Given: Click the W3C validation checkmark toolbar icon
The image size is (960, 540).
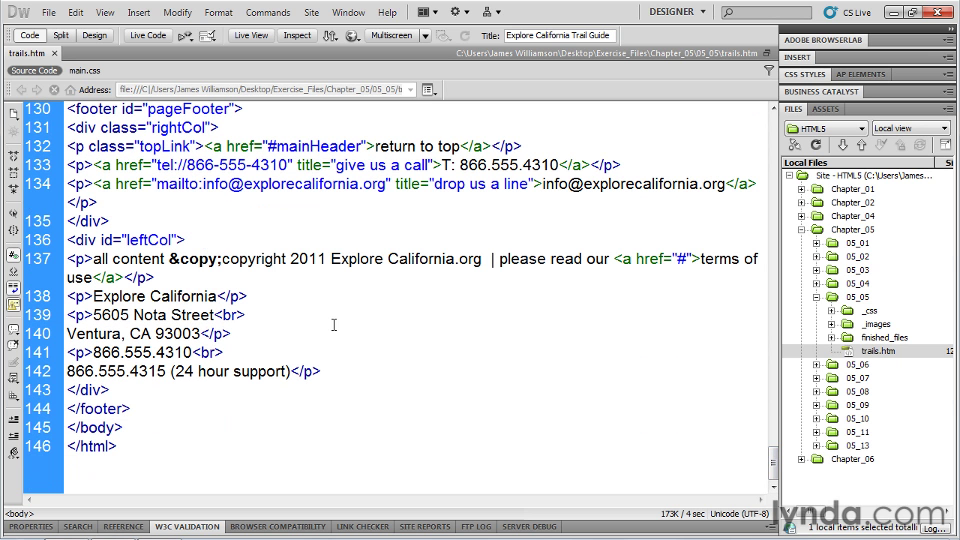Looking at the screenshot, I should (x=208, y=36).
